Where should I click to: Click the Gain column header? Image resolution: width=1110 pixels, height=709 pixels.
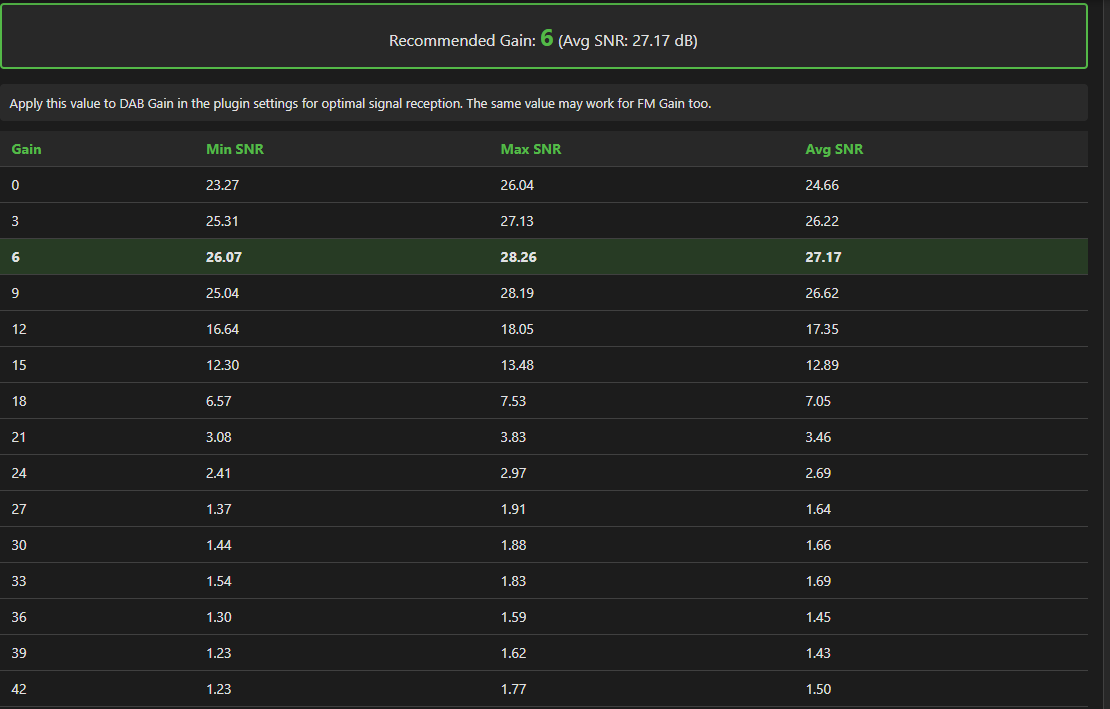click(26, 149)
